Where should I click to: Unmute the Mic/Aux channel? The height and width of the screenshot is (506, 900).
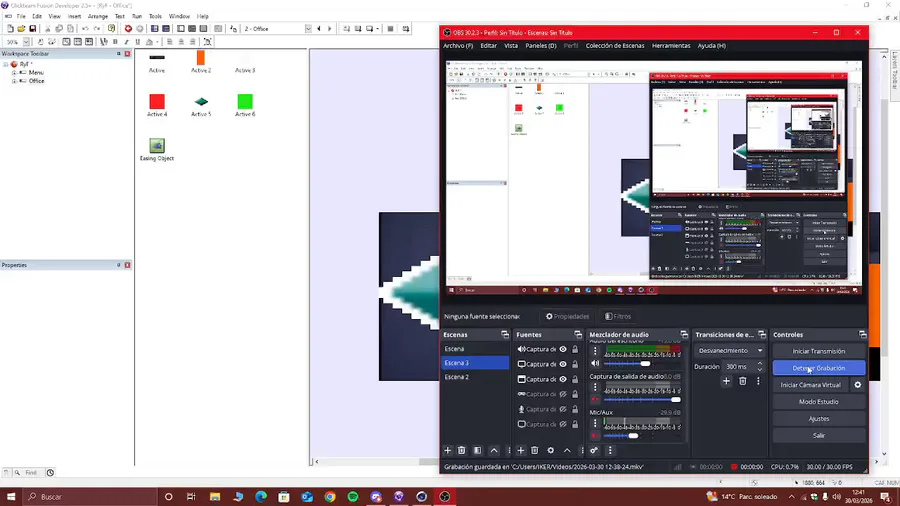coord(595,435)
